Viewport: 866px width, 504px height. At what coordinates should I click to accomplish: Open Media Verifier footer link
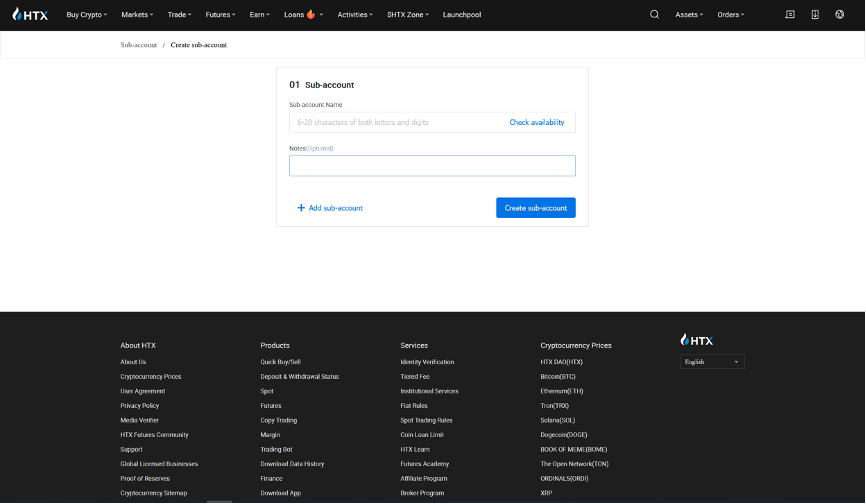pyautogui.click(x=139, y=420)
